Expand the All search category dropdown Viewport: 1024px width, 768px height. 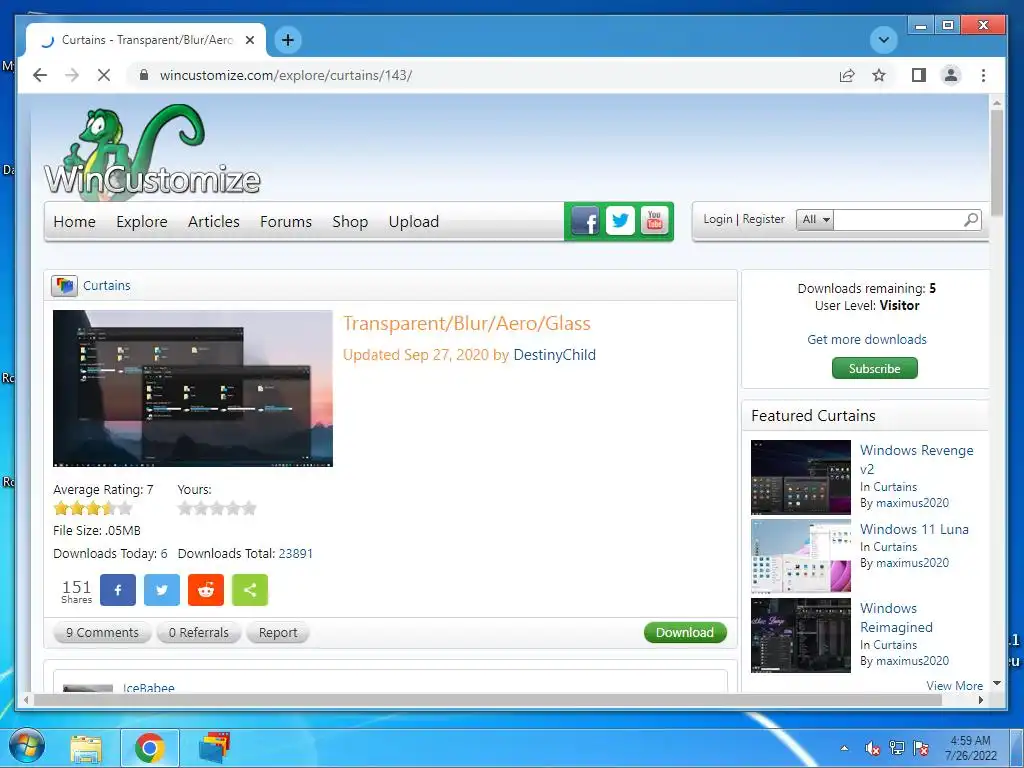(x=814, y=219)
